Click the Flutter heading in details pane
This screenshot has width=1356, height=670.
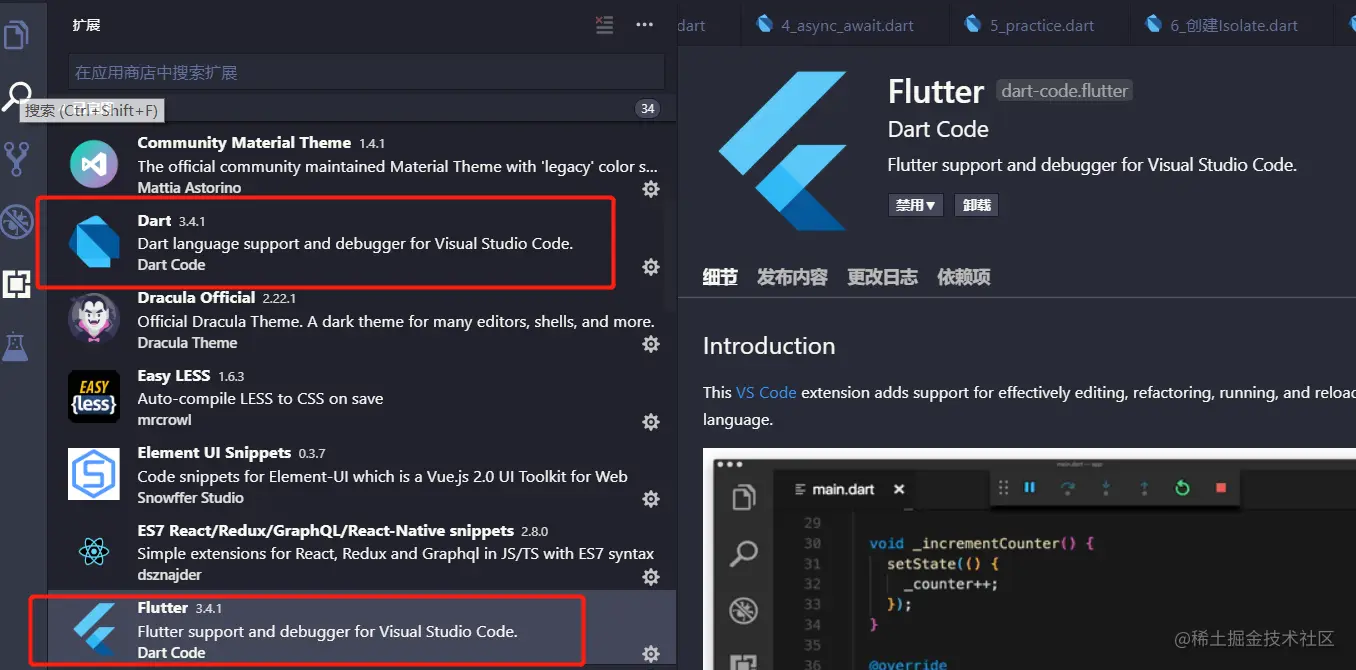pyautogui.click(x=936, y=92)
